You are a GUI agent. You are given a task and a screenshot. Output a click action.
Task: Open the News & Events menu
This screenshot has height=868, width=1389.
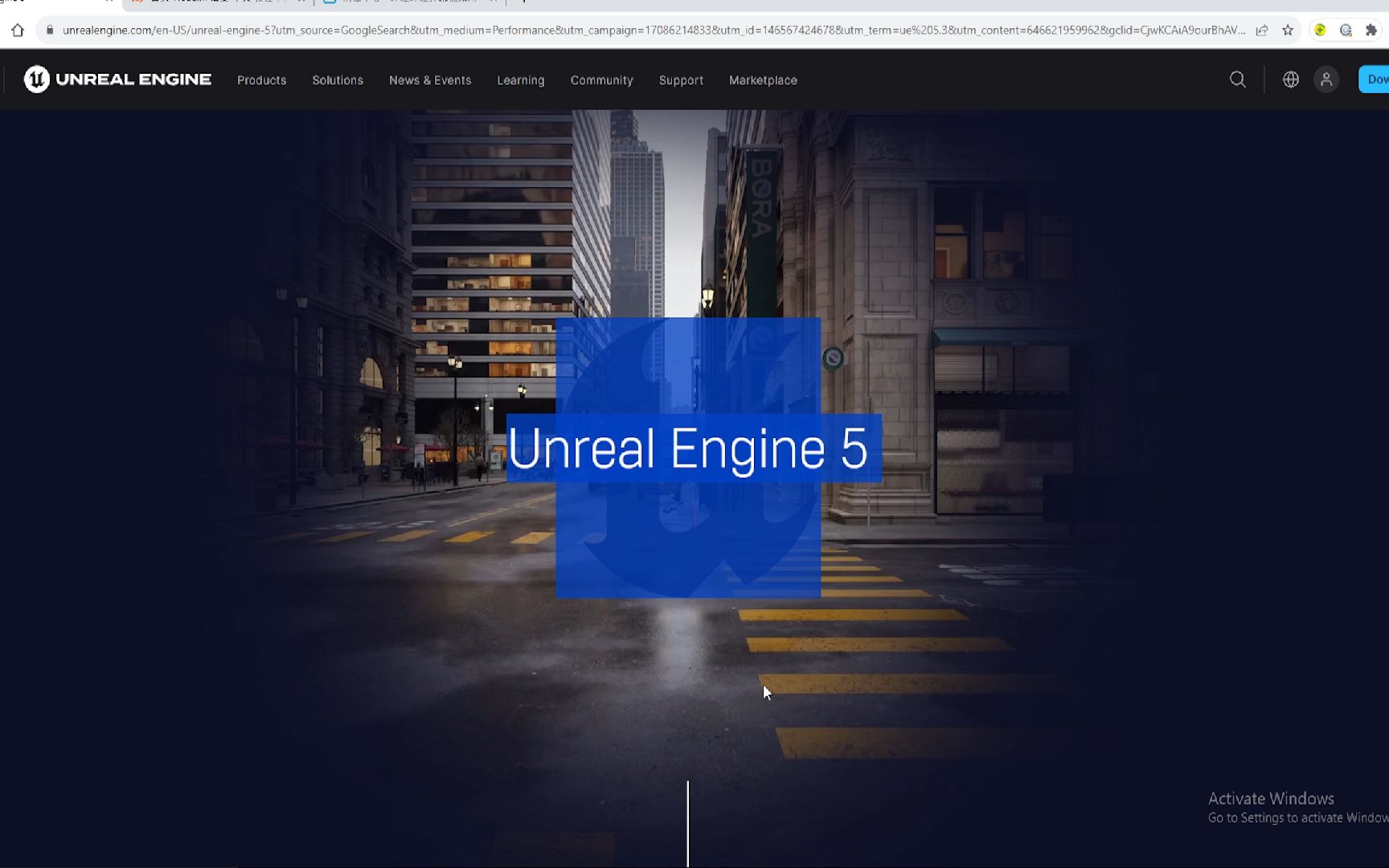pos(430,80)
